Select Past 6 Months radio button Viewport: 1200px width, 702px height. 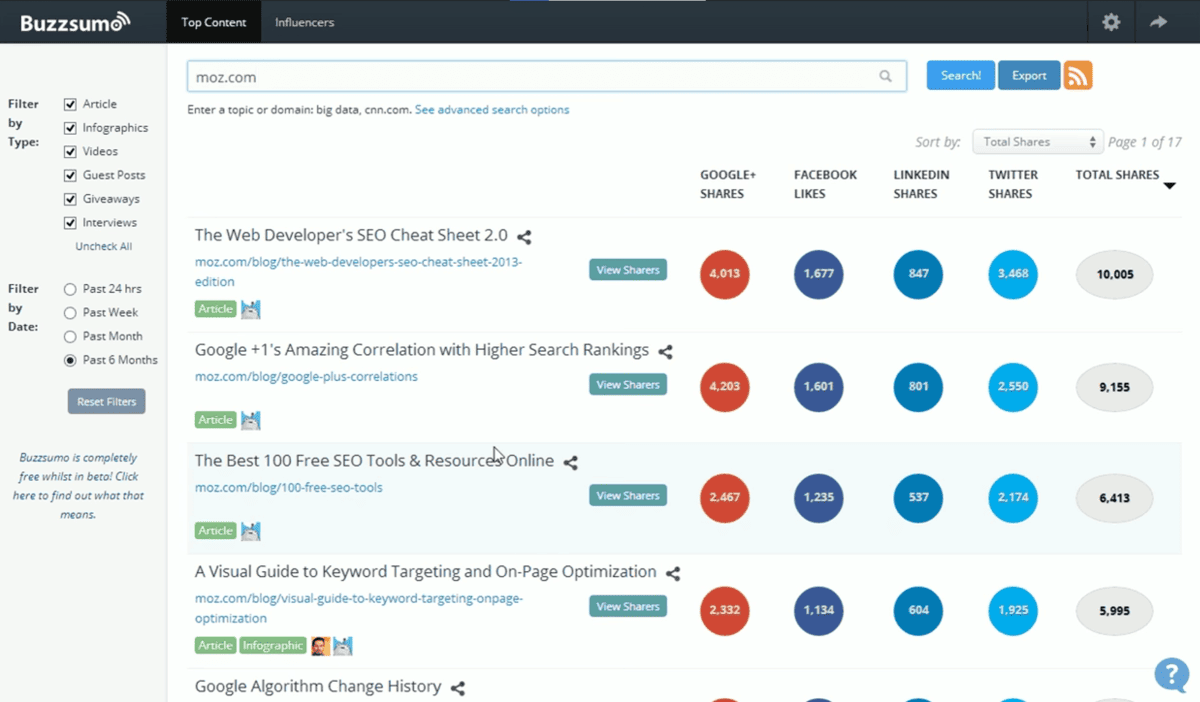pos(70,360)
